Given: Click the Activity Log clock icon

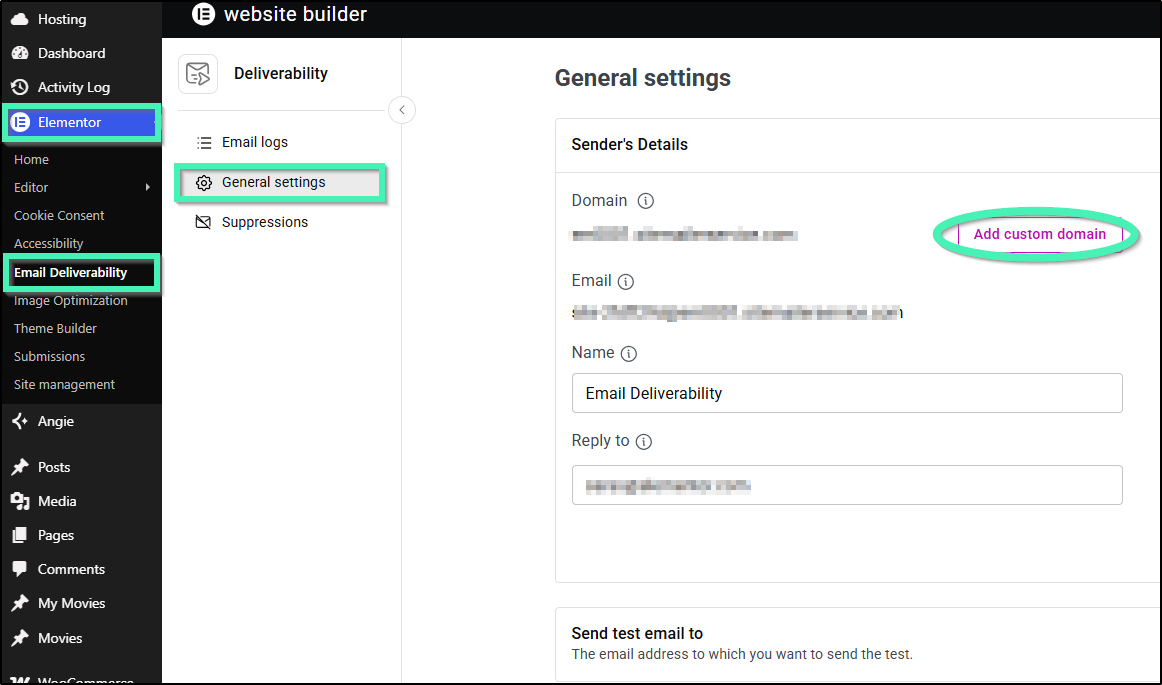Looking at the screenshot, I should [x=20, y=87].
